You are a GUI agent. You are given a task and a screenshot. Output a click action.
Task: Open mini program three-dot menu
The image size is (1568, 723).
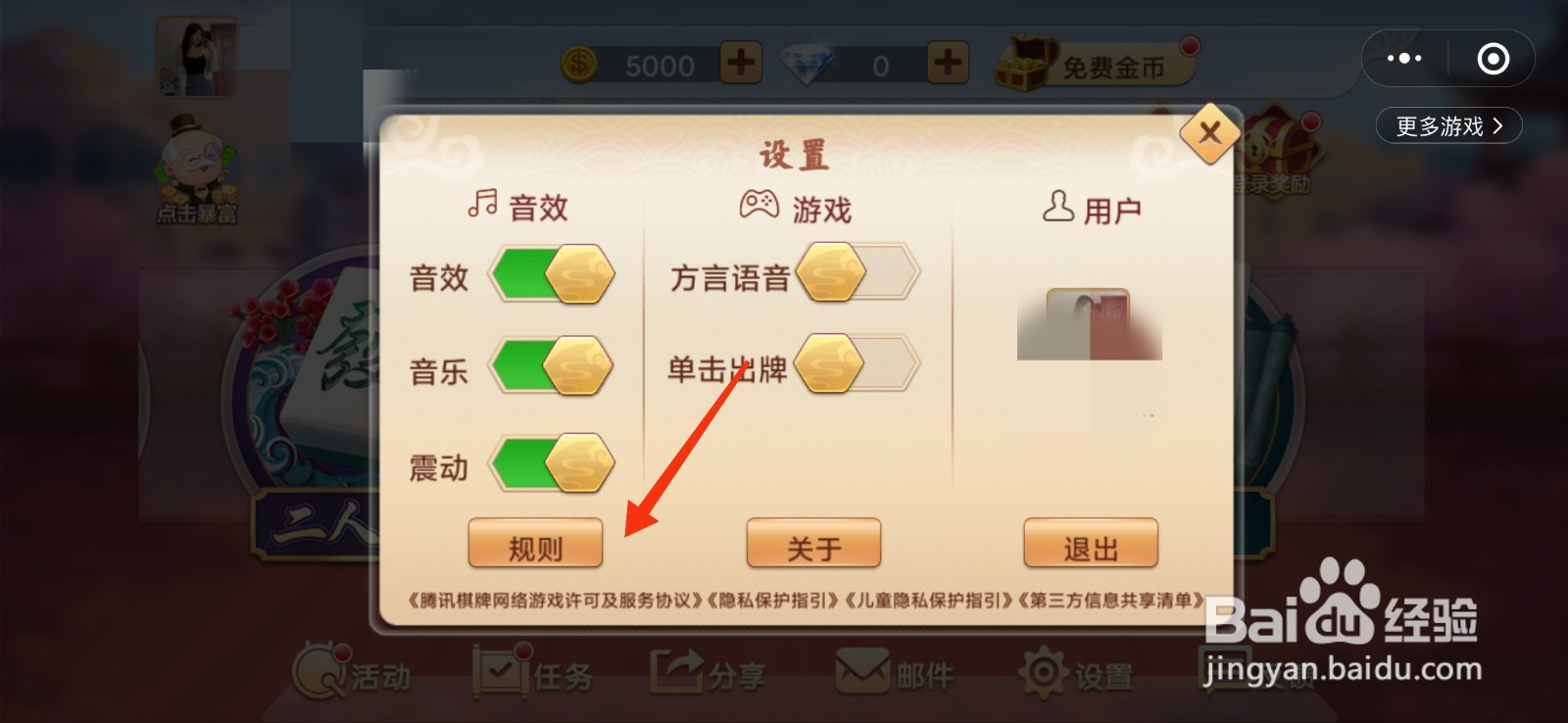1404,59
